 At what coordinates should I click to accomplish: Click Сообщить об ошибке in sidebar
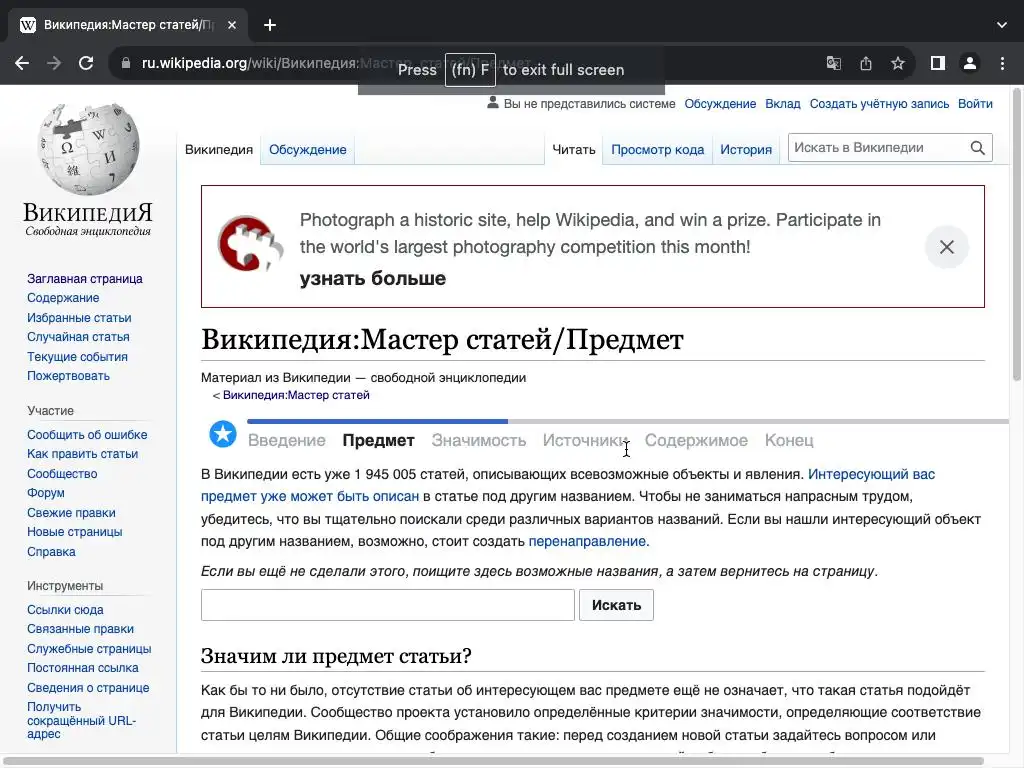[x=87, y=435]
